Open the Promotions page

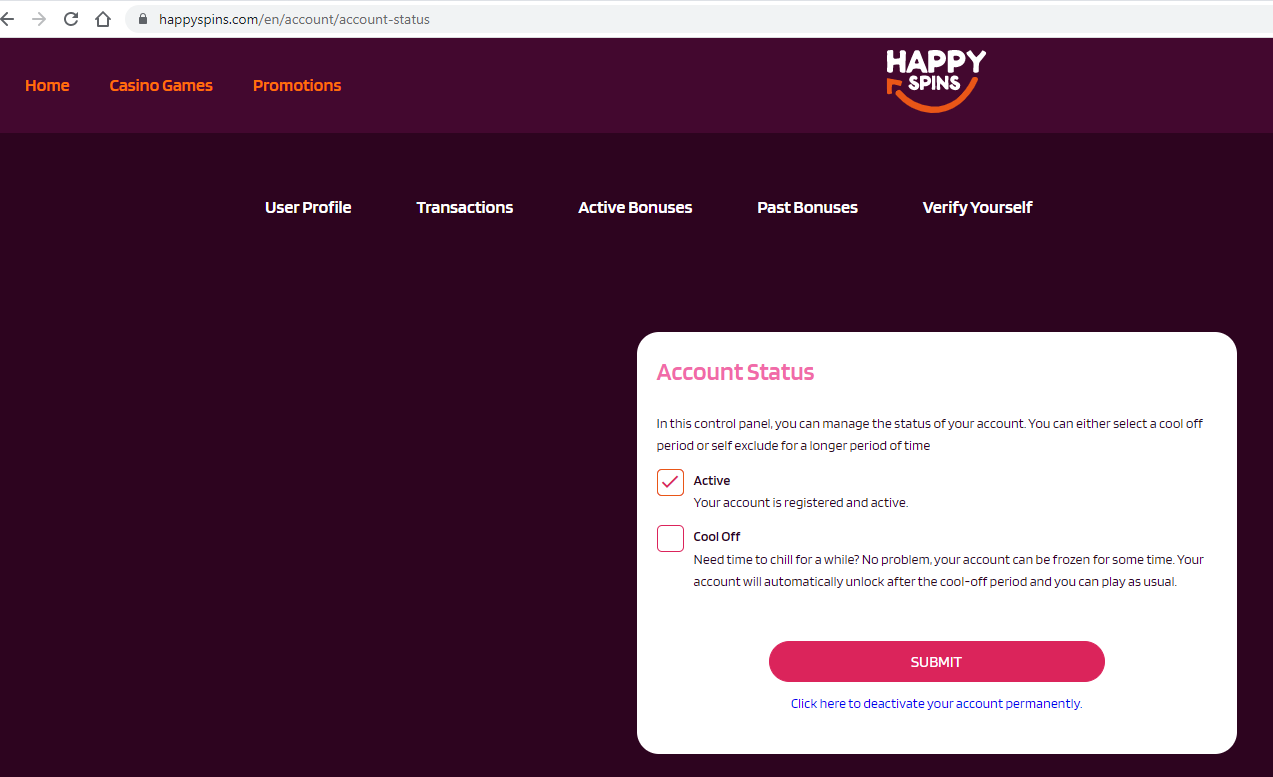click(x=297, y=86)
